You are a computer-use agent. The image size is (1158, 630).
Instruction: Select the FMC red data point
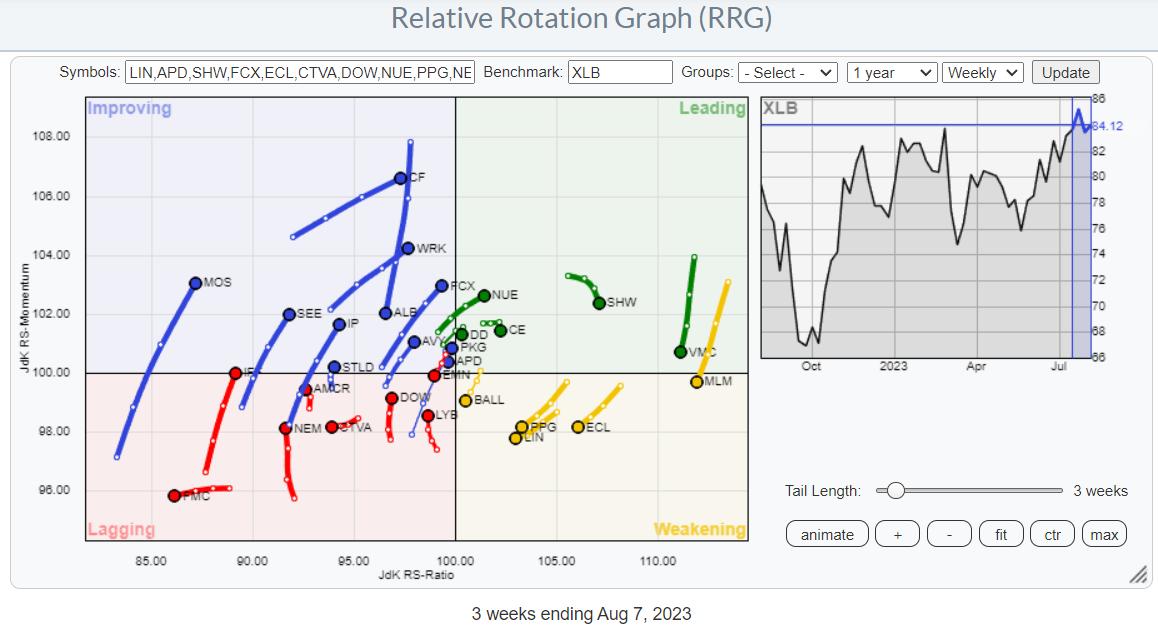174,496
